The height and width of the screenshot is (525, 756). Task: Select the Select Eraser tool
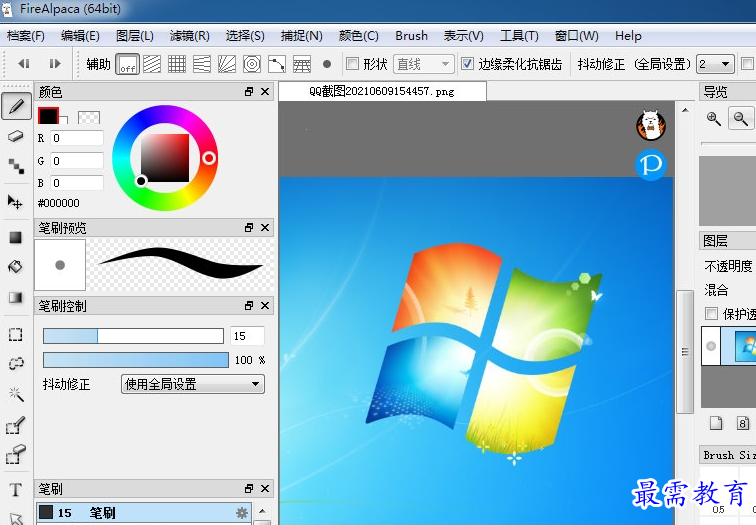(x=15, y=454)
